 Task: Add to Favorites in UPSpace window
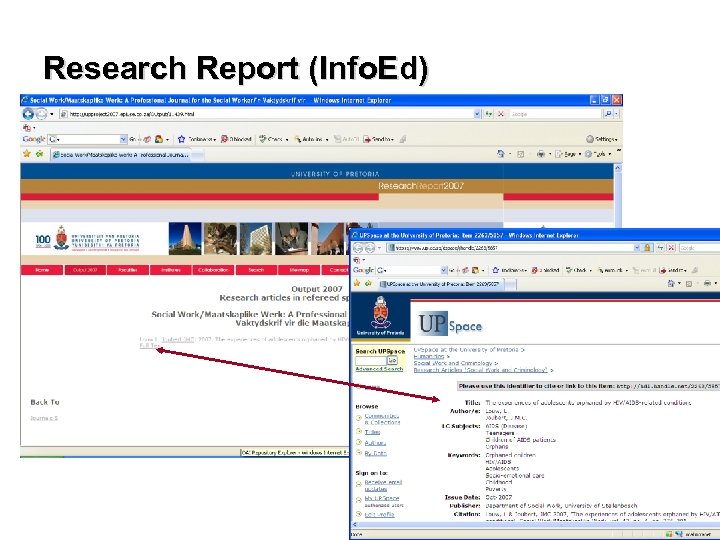tap(368, 283)
